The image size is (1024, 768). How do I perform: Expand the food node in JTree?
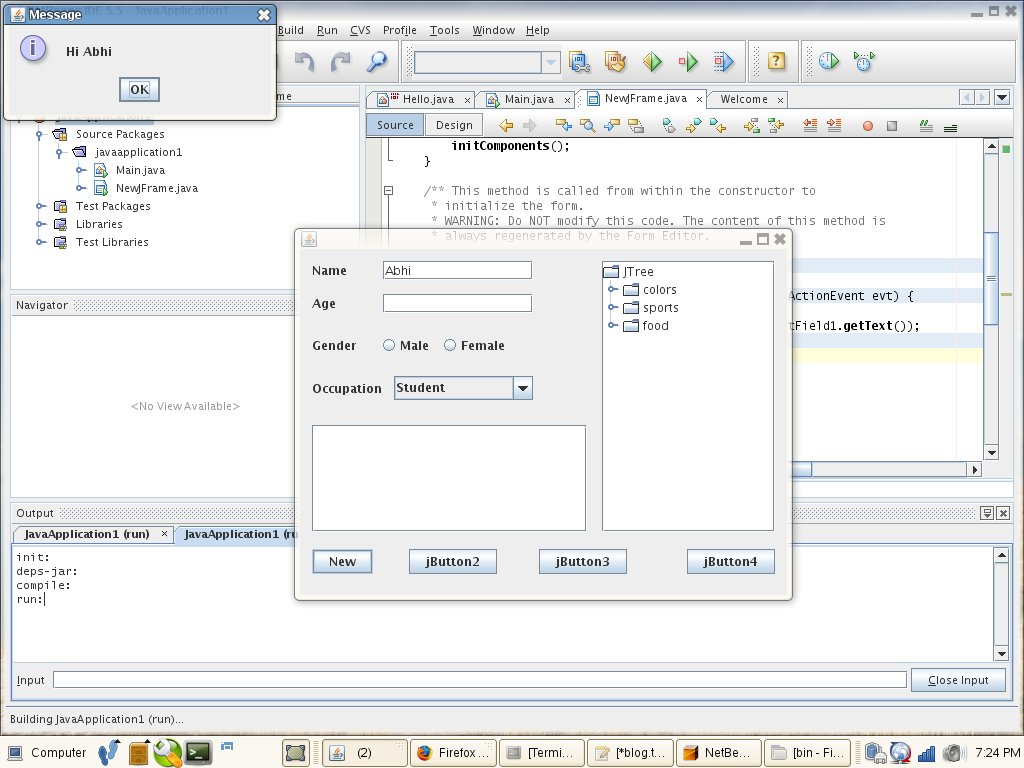613,325
